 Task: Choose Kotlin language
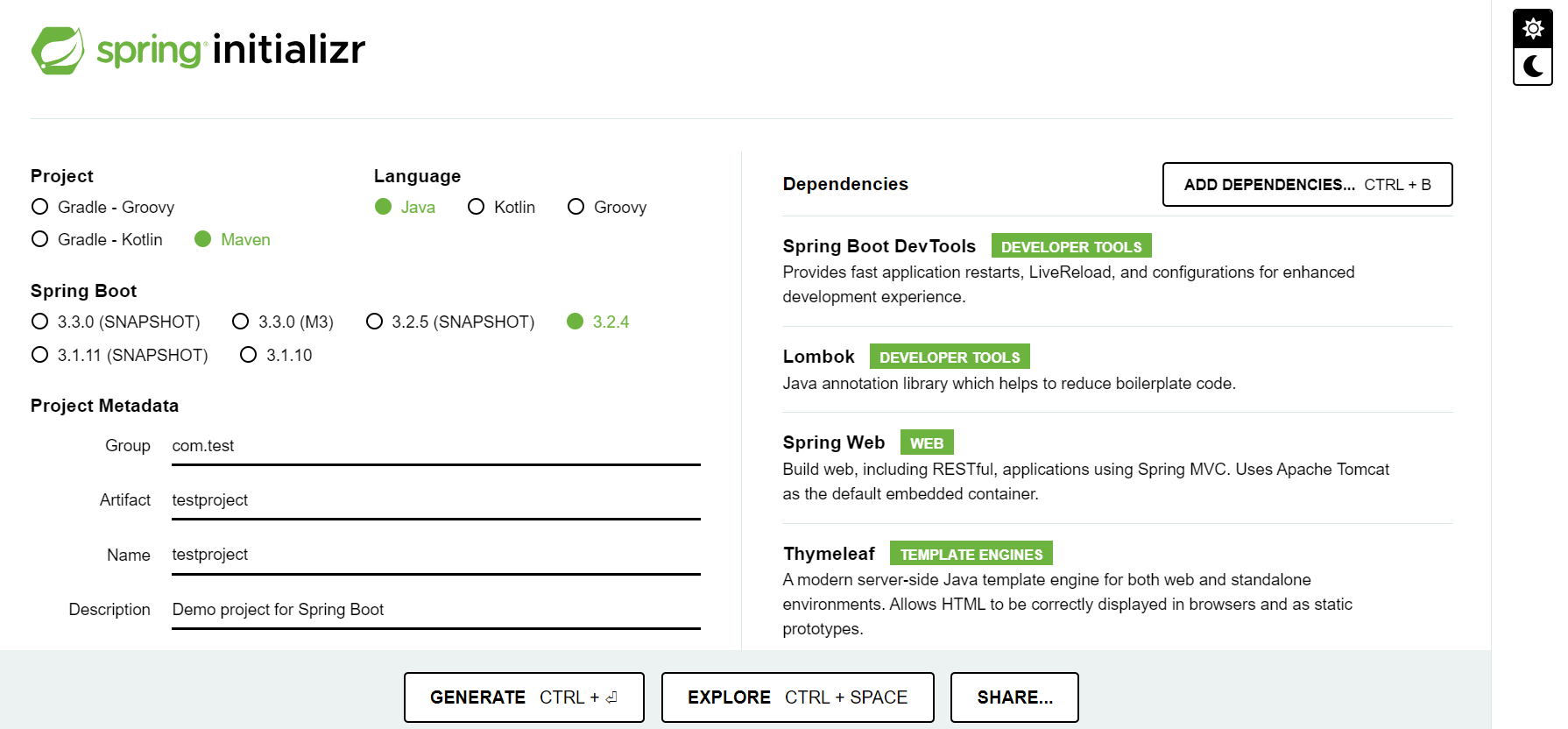click(x=501, y=207)
